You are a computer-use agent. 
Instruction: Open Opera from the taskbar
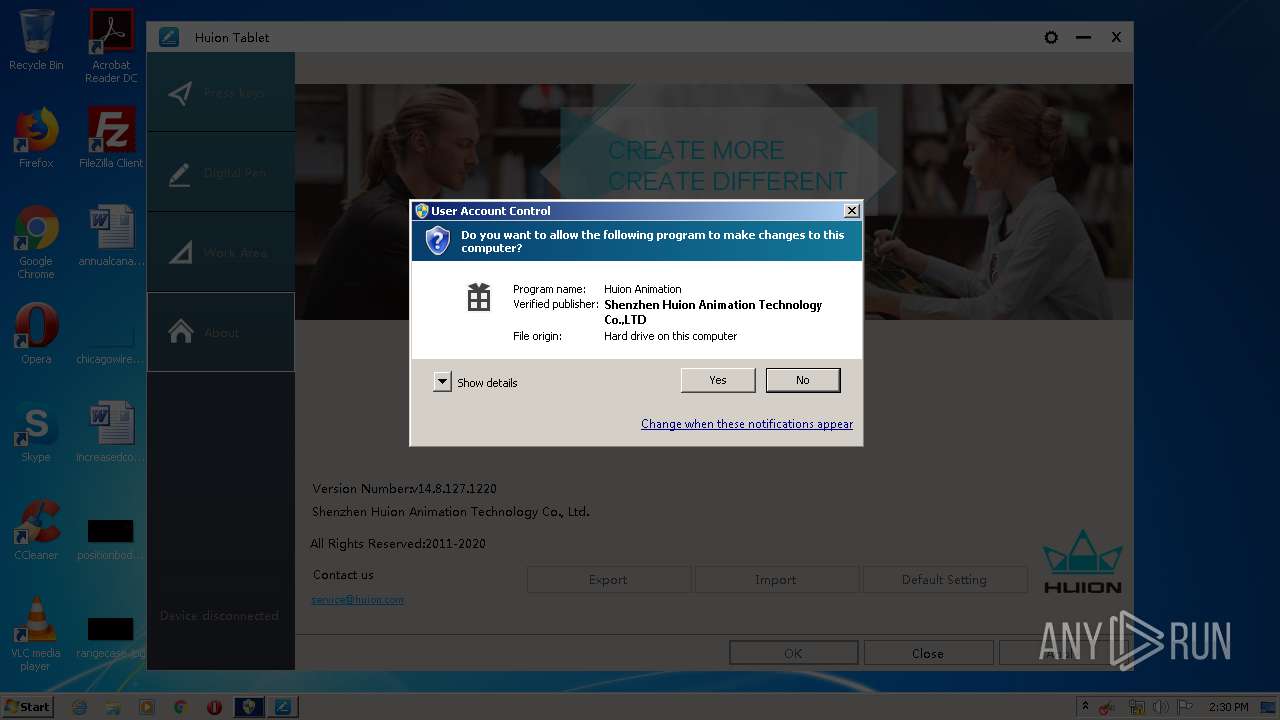pos(214,707)
